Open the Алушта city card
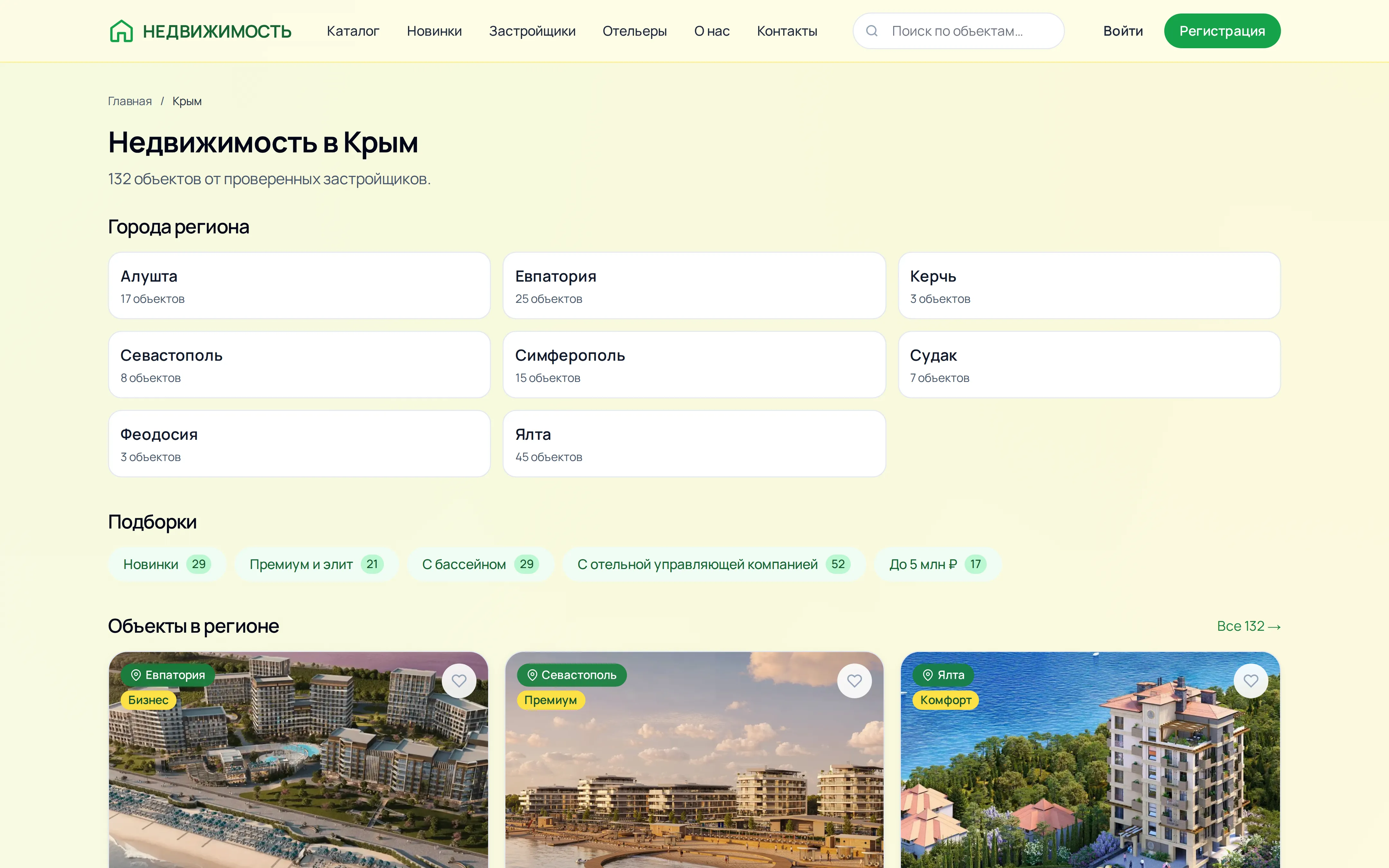Screen dimensions: 1389x868 point(300,285)
